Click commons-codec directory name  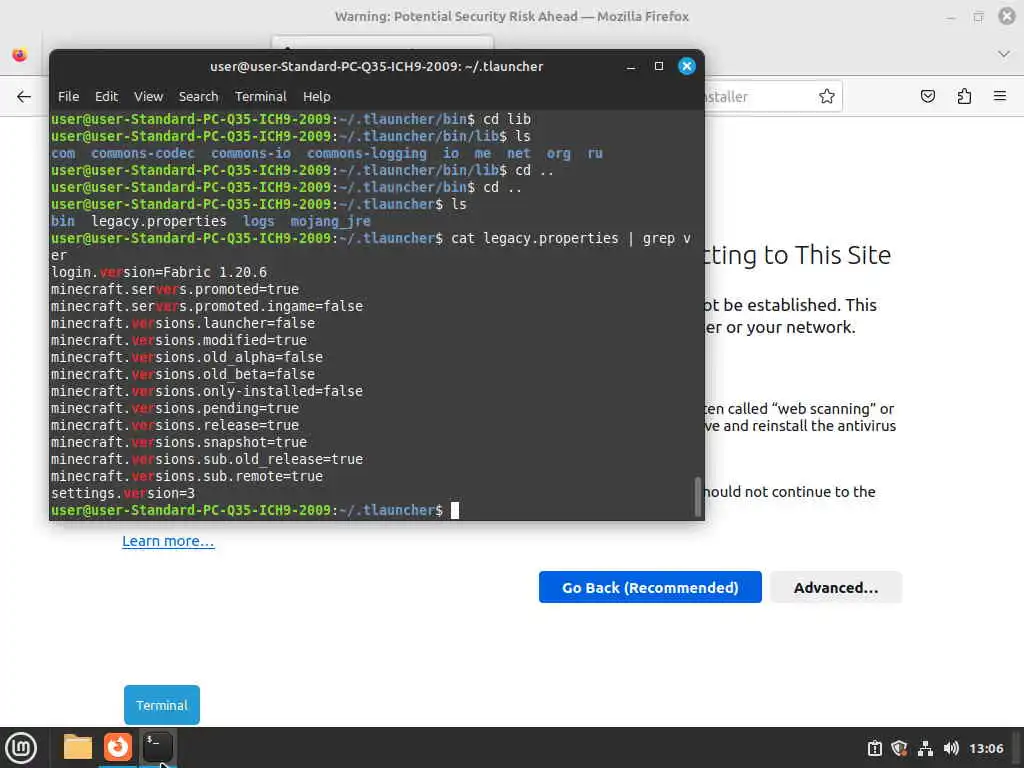pos(142,153)
